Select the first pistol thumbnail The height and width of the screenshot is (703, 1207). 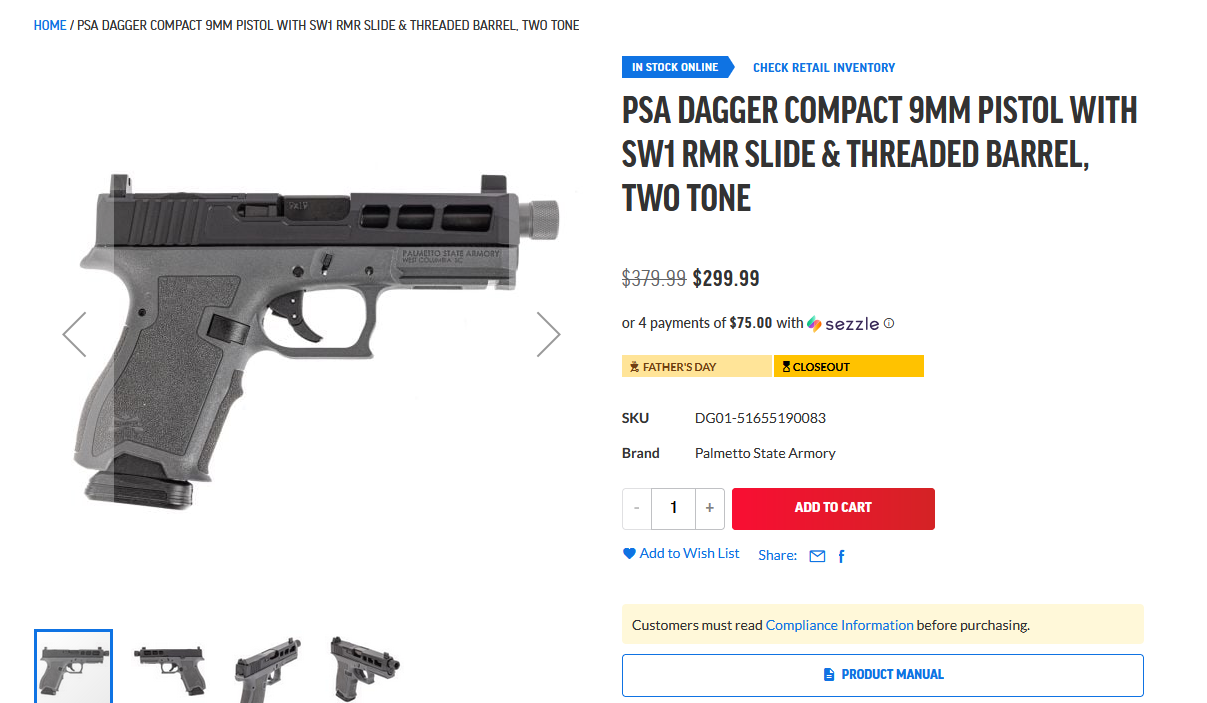point(73,666)
